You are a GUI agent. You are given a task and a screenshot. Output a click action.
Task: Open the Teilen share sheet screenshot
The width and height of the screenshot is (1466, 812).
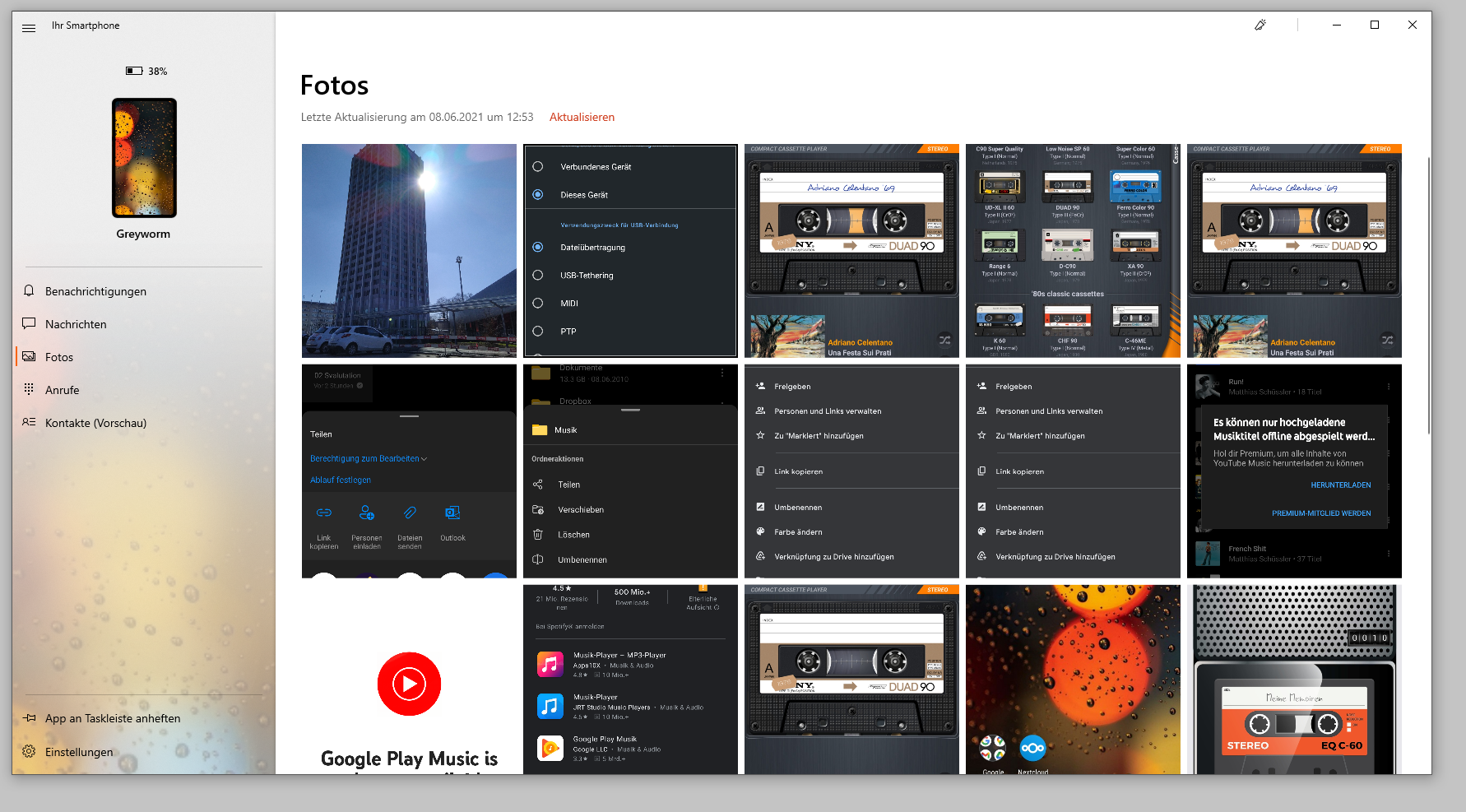409,471
